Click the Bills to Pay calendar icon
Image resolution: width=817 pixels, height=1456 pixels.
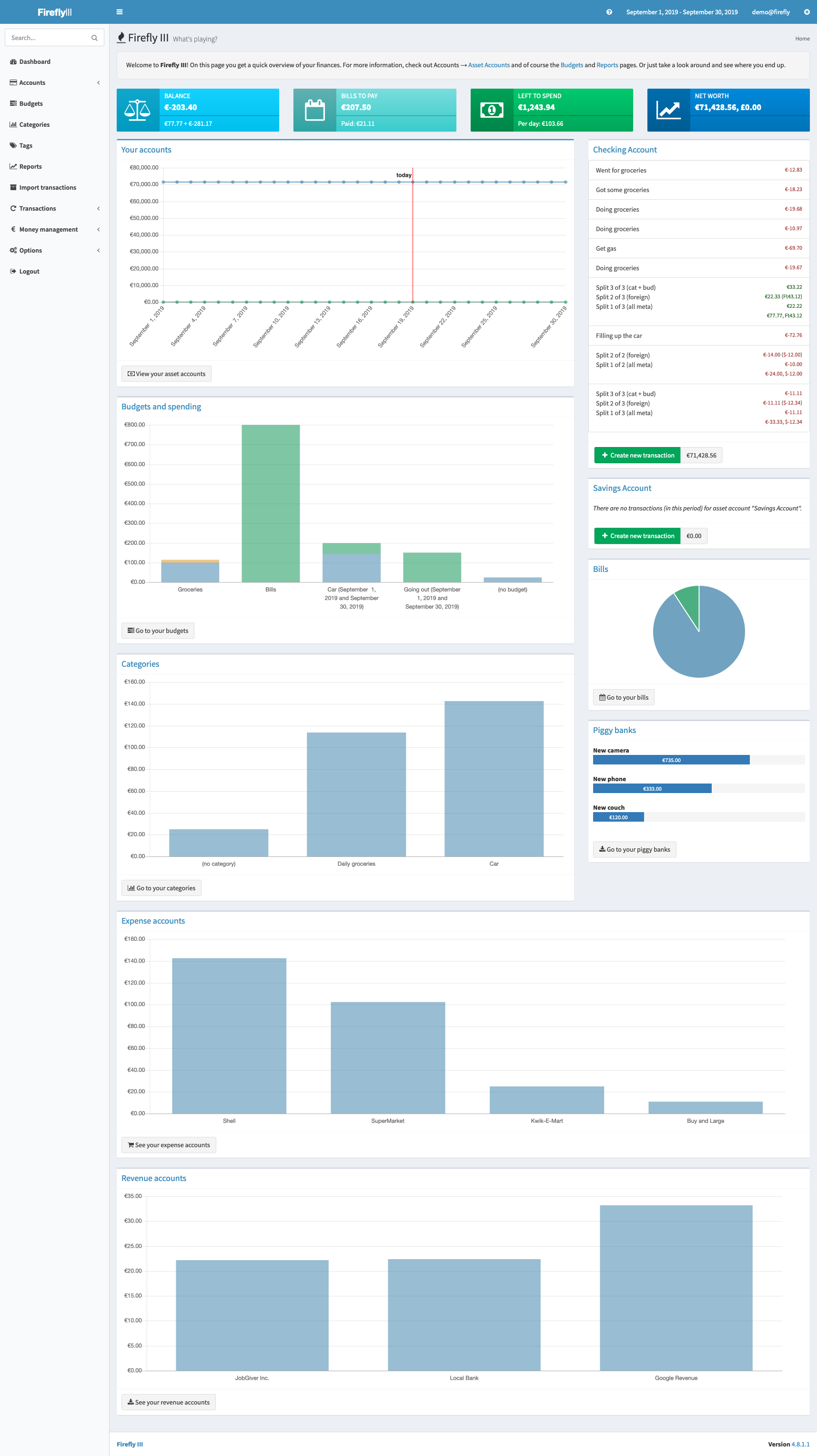[315, 110]
